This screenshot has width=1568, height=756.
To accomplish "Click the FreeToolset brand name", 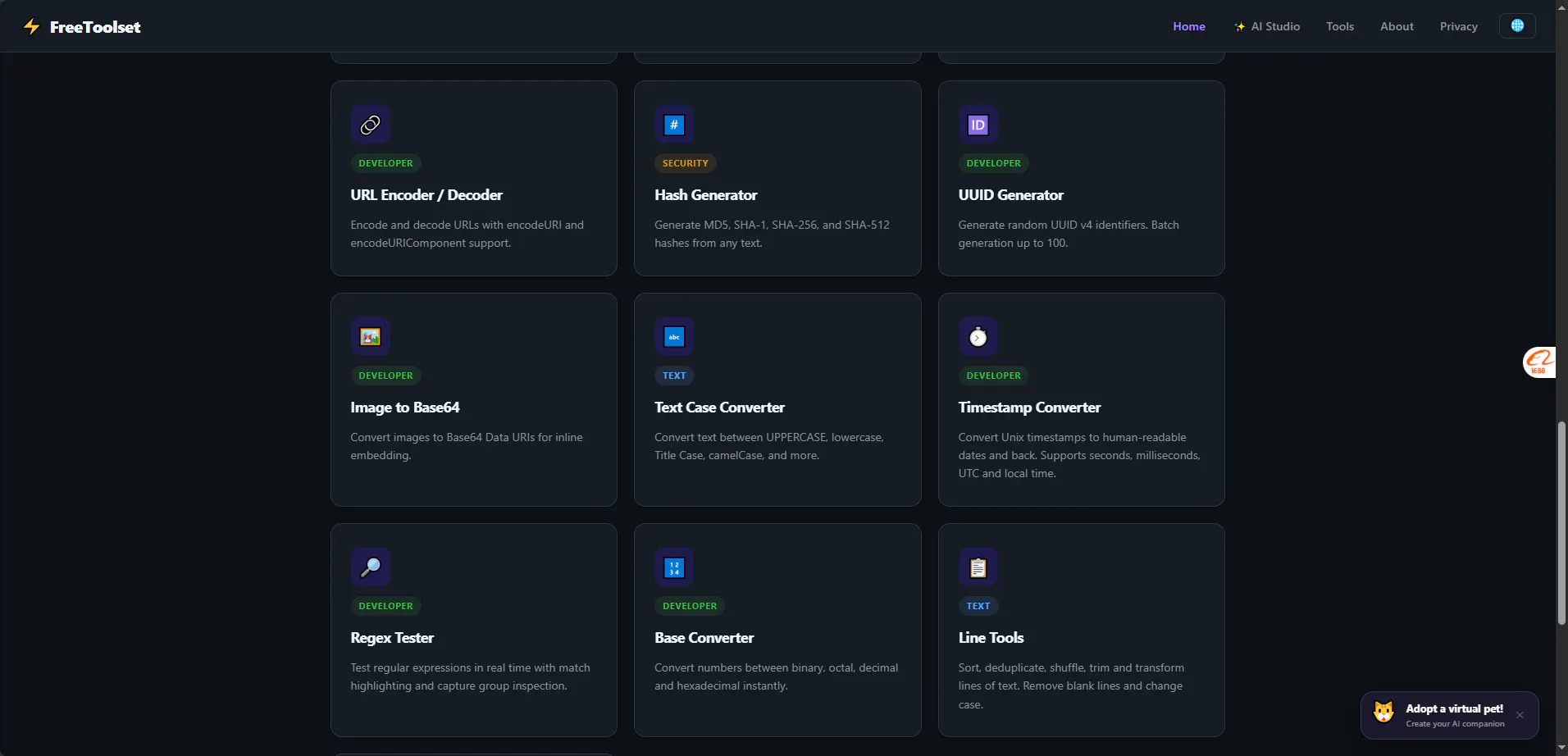I will 95,27.
